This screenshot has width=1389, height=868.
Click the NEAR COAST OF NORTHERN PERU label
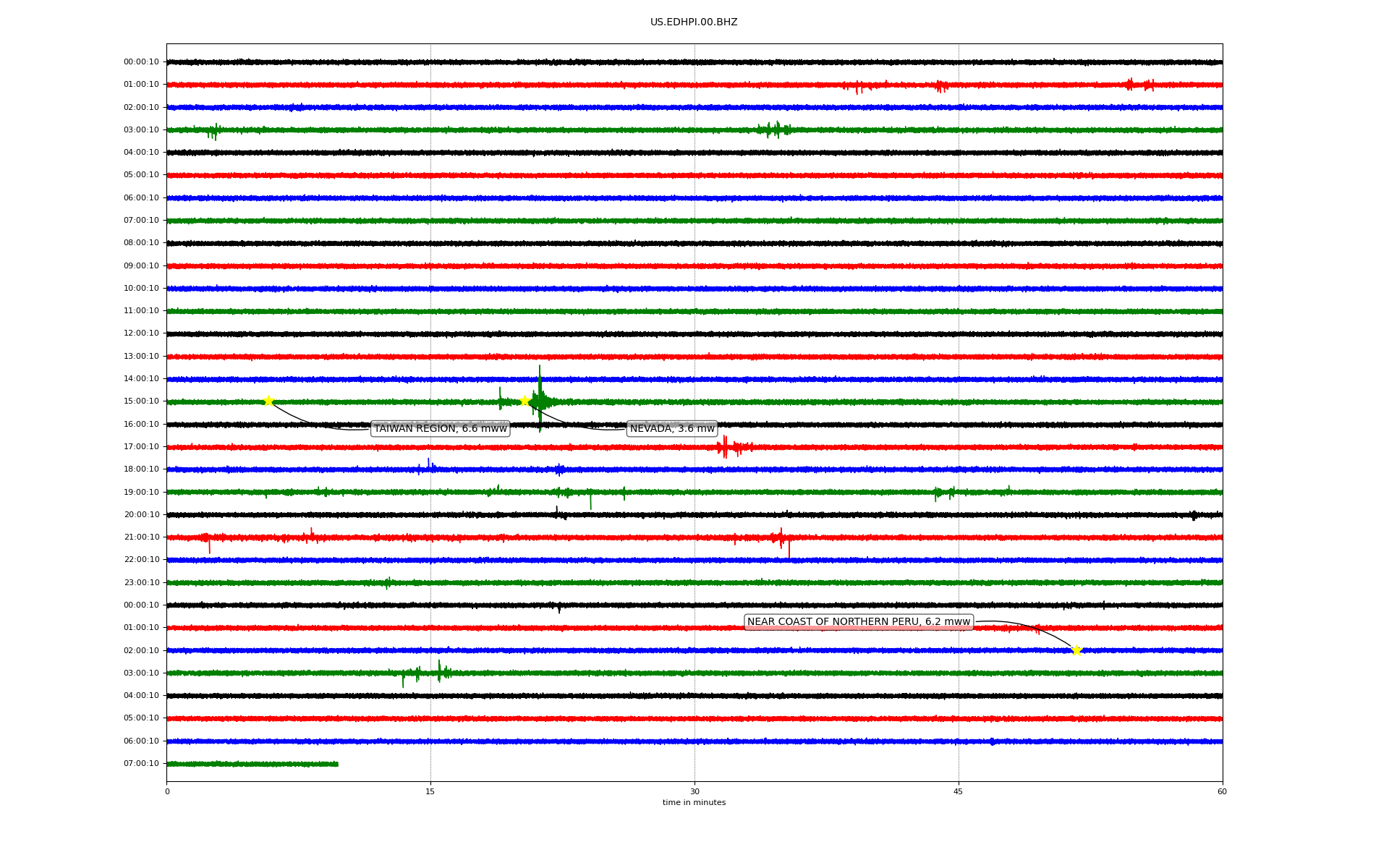pyautogui.click(x=858, y=622)
